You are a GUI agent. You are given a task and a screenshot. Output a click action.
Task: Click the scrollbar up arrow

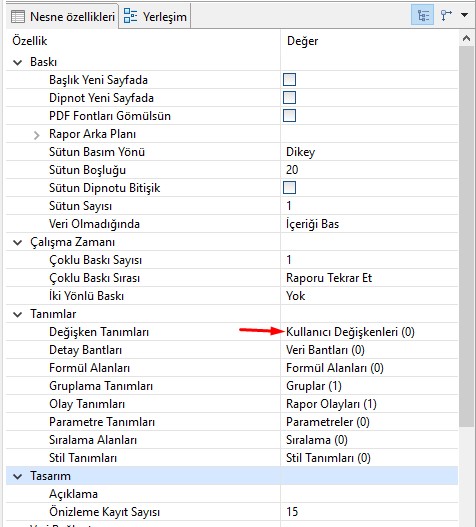click(x=466, y=38)
